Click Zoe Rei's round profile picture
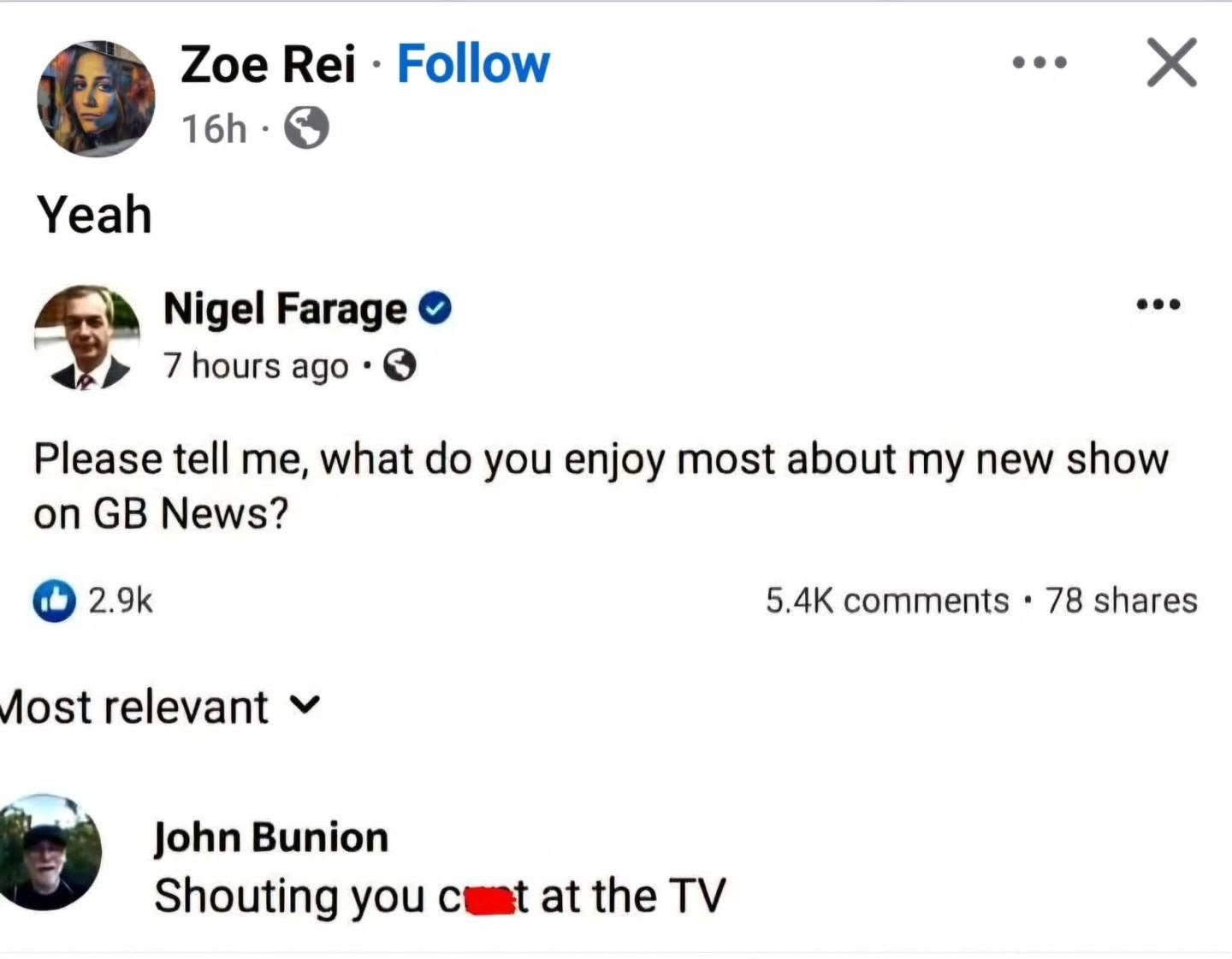Viewport: 1232px width, 959px height. coord(96,98)
